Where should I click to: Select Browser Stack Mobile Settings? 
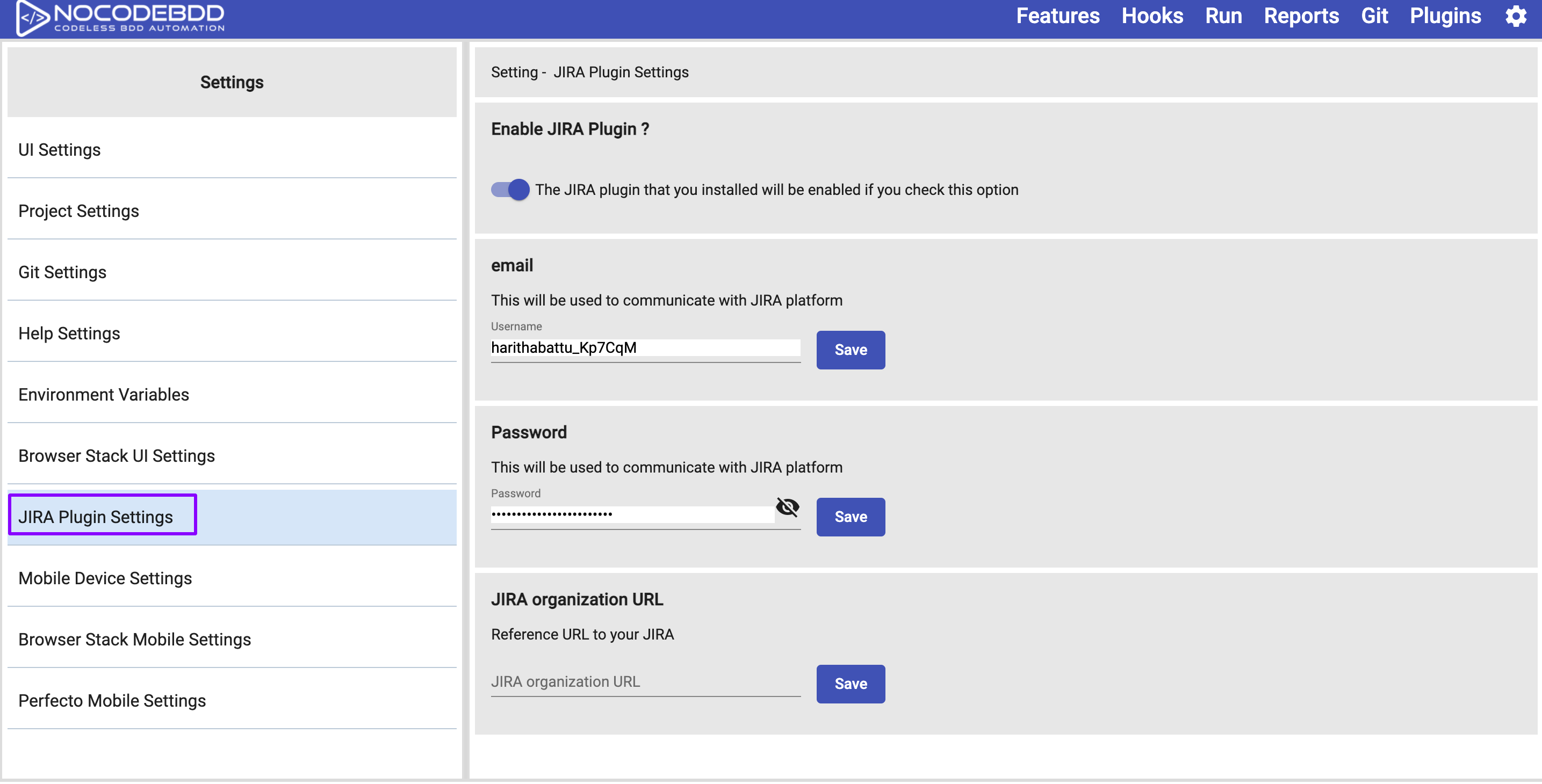[x=135, y=639]
